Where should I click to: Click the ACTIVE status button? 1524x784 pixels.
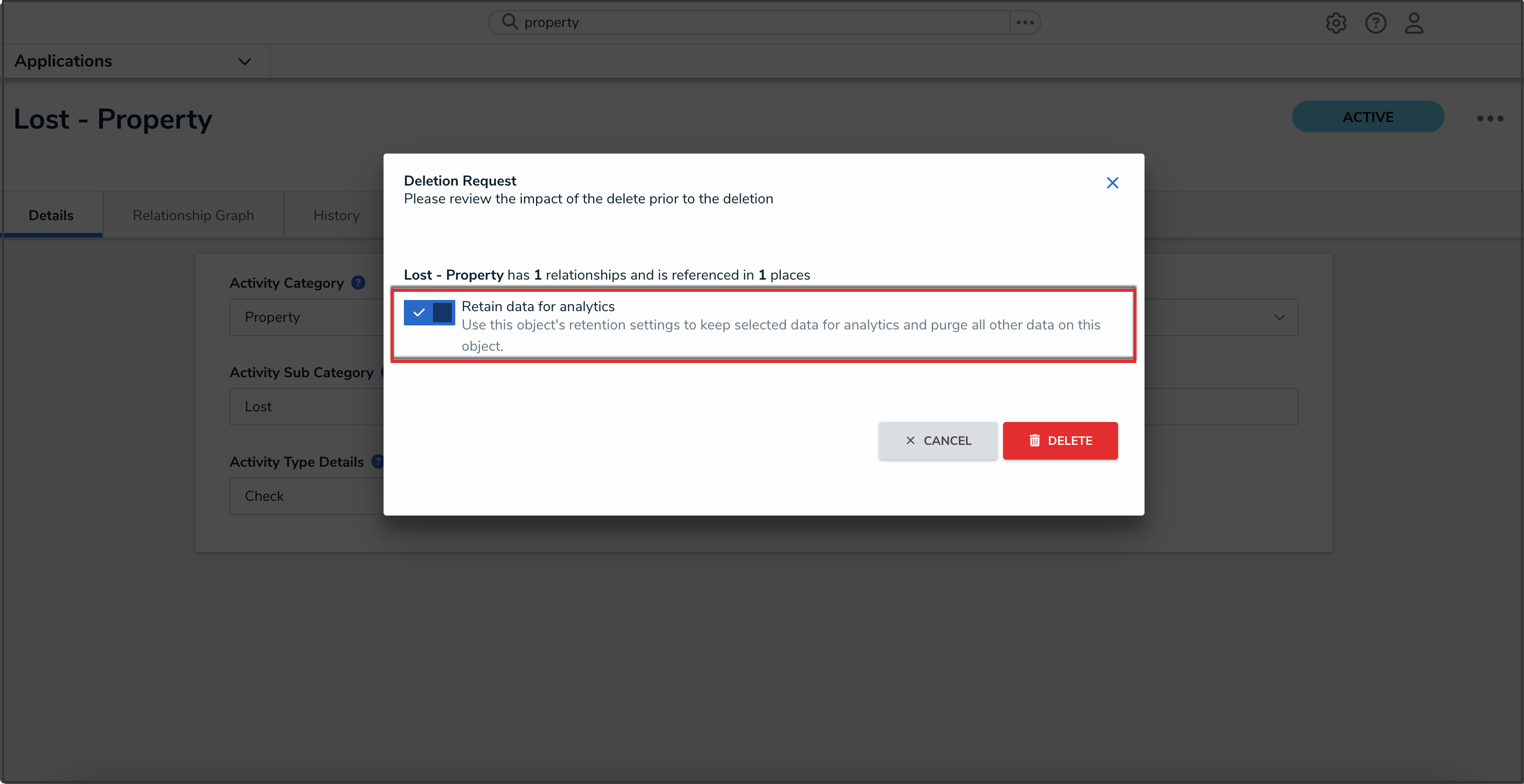pyautogui.click(x=1367, y=117)
